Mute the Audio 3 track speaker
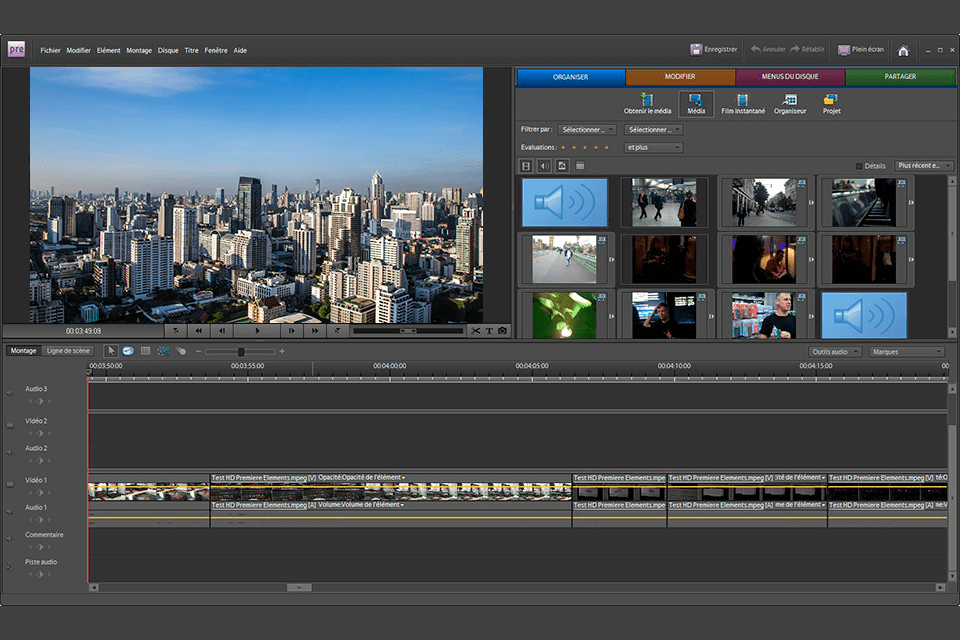 tap(10, 394)
